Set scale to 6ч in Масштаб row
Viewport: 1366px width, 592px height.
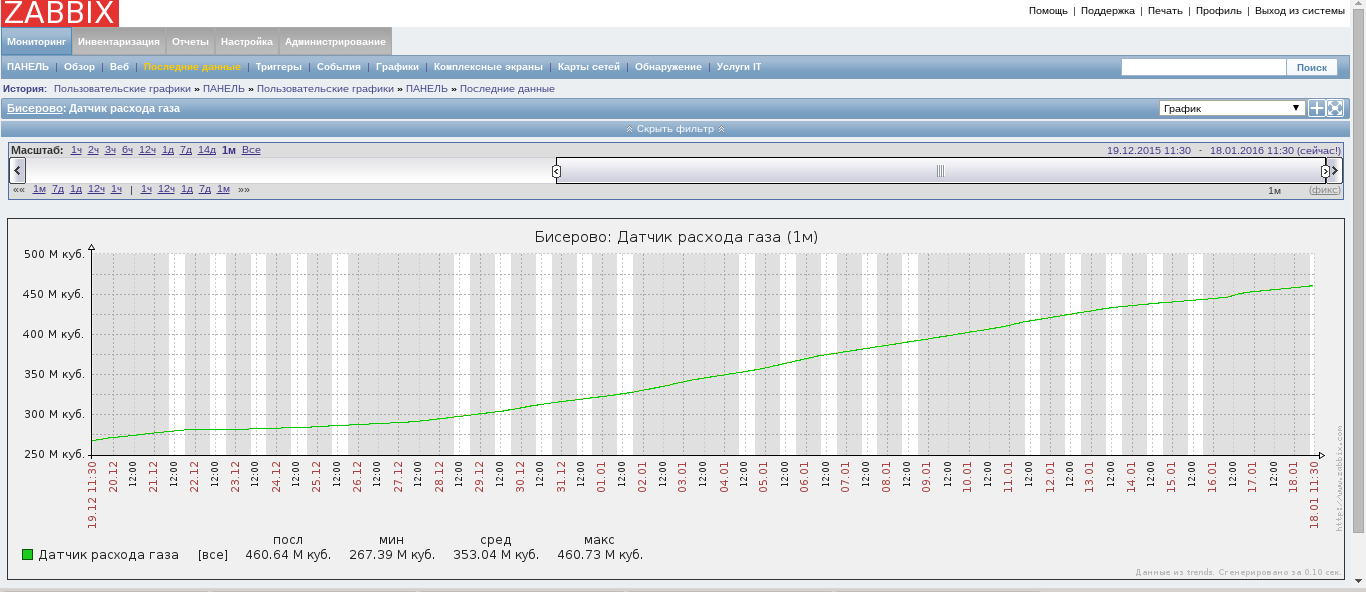(x=127, y=150)
